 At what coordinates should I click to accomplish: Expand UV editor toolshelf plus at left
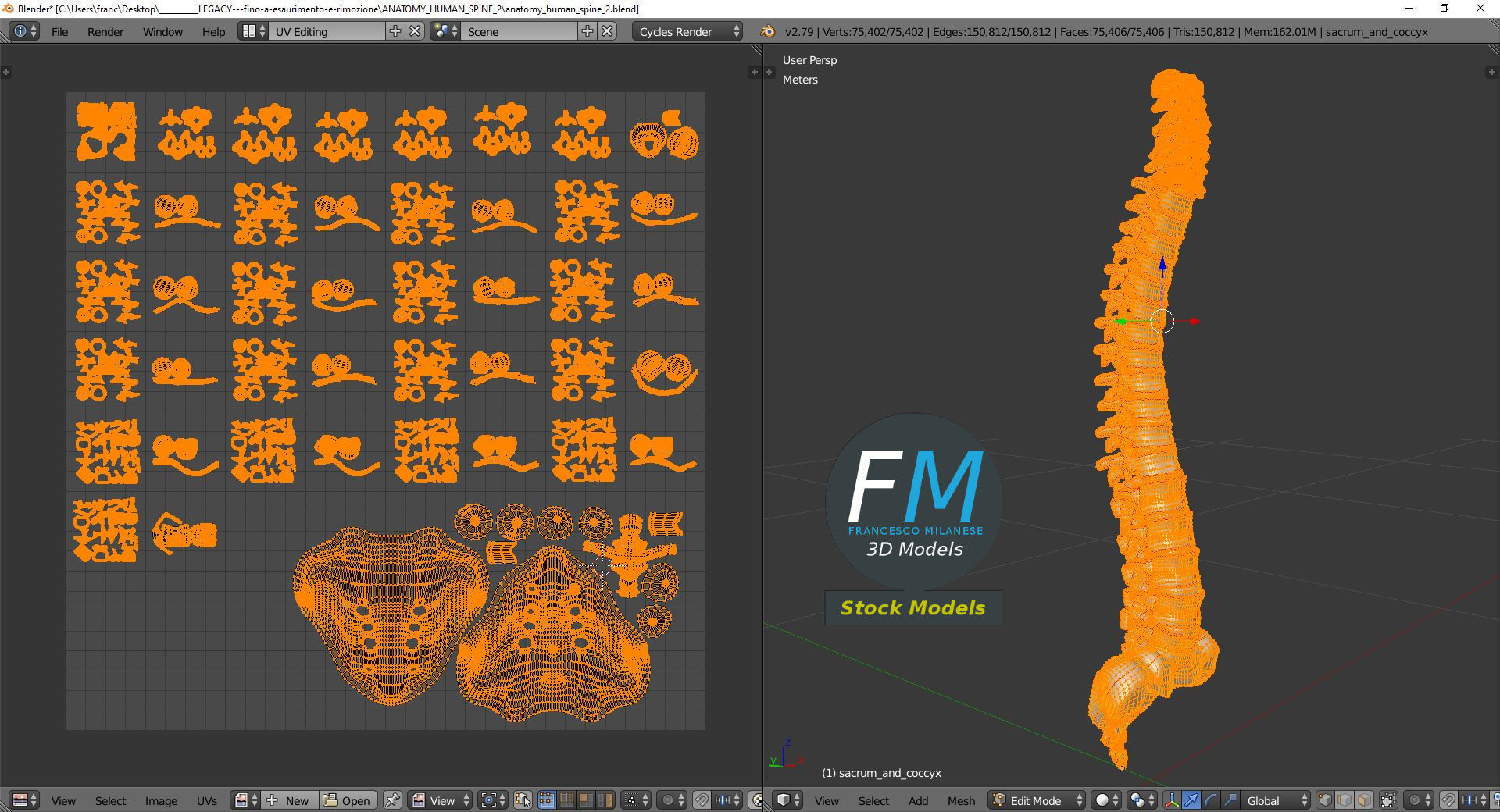(x=5, y=72)
